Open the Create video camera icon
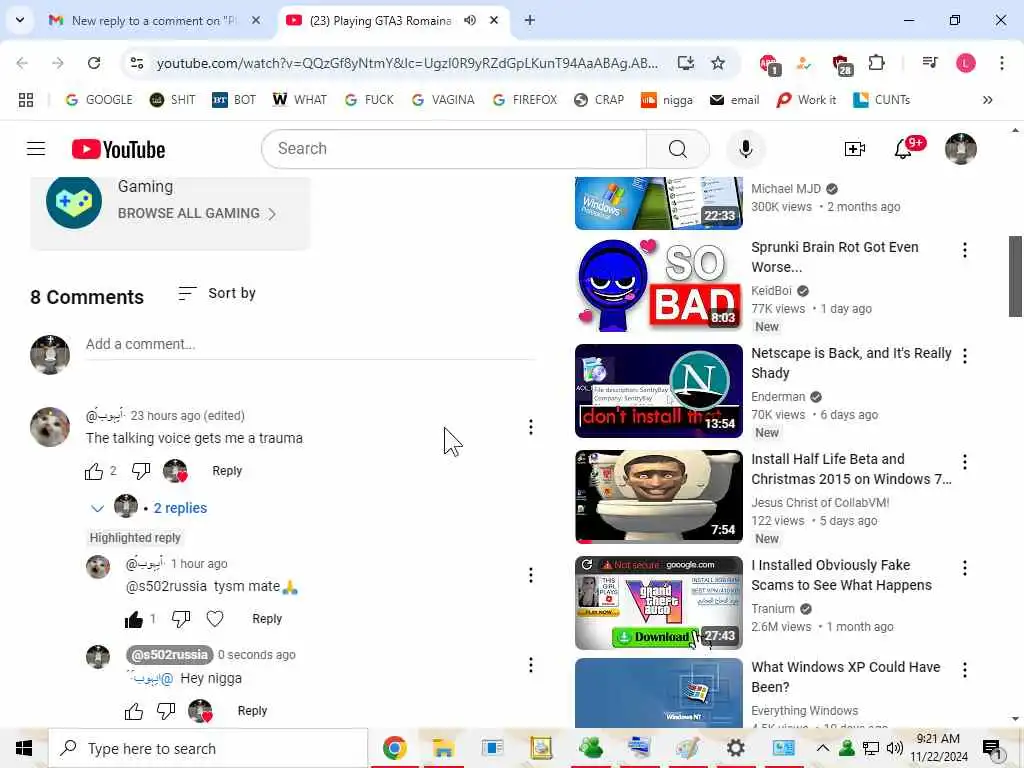1024x768 pixels. [x=854, y=149]
